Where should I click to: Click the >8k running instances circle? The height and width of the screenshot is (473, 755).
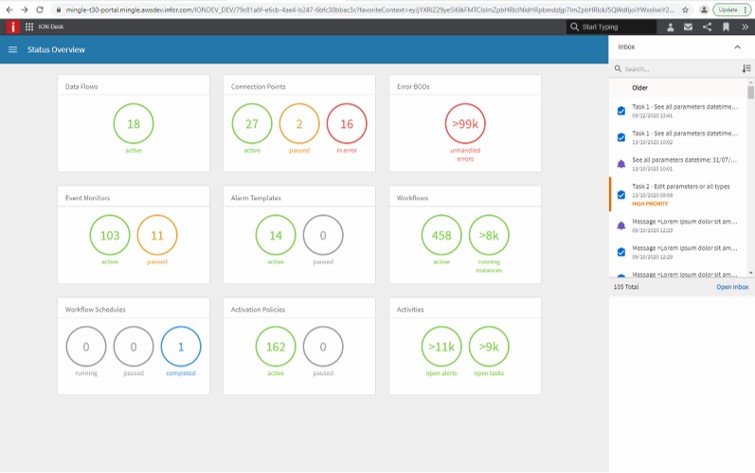(x=489, y=235)
